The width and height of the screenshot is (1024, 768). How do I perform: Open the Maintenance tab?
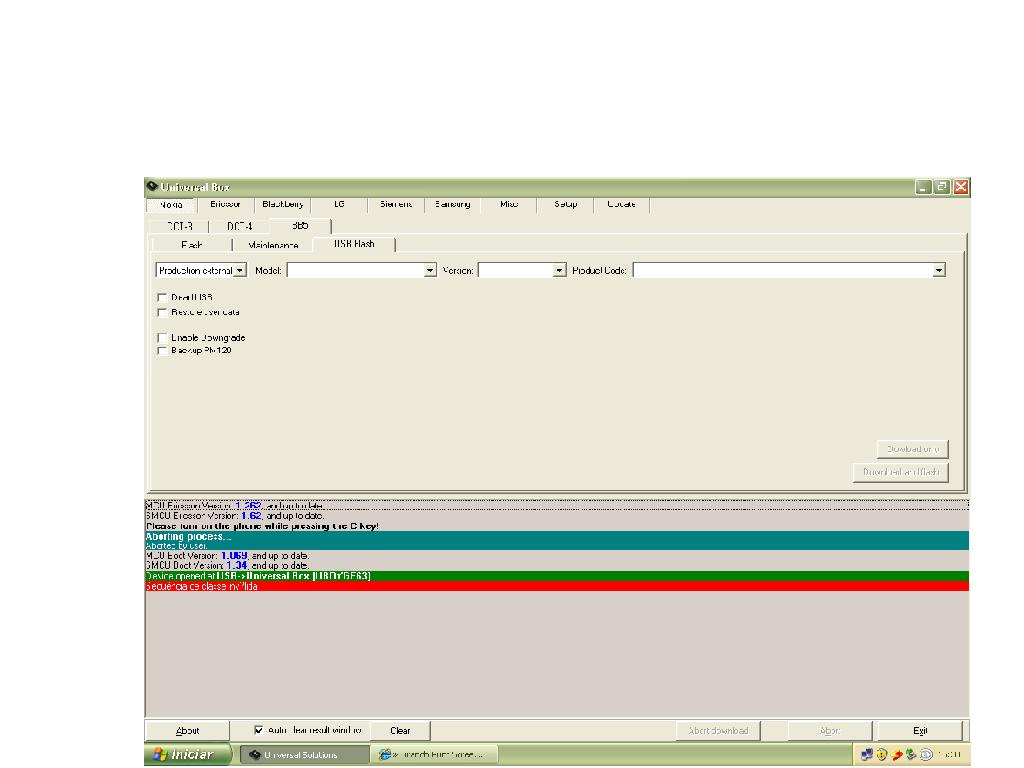[272, 245]
